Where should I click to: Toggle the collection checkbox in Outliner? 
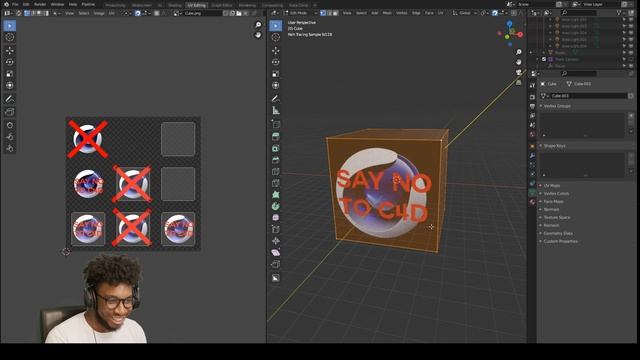pos(544,59)
